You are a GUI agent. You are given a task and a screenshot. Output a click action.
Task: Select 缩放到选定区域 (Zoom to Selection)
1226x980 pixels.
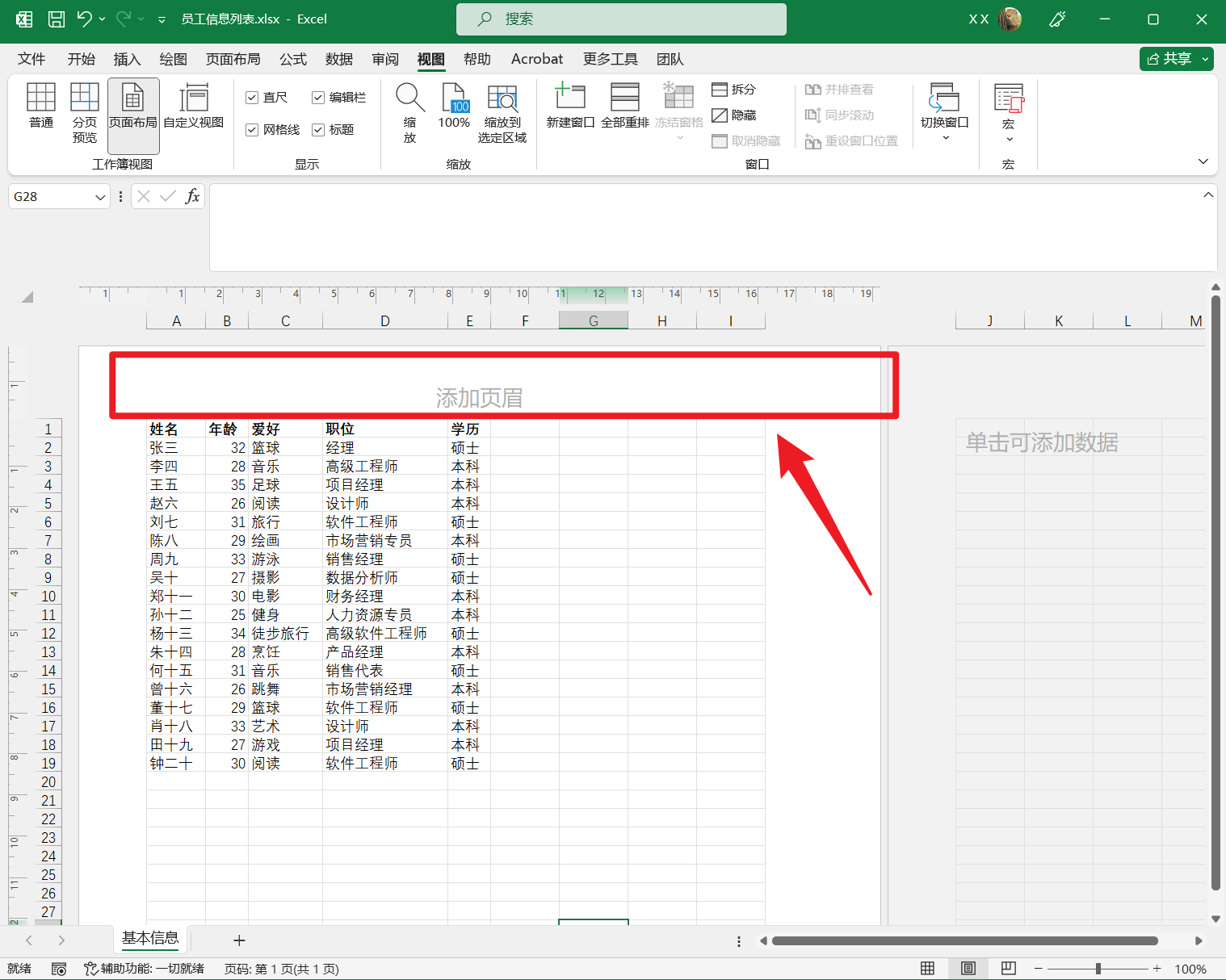pos(502,111)
